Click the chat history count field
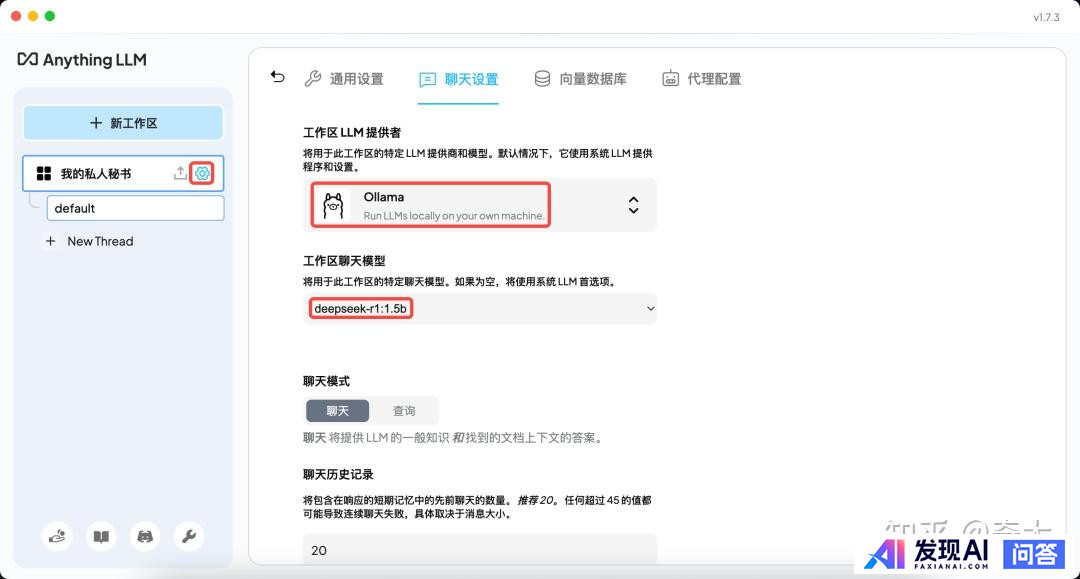The image size is (1080, 579). (480, 550)
